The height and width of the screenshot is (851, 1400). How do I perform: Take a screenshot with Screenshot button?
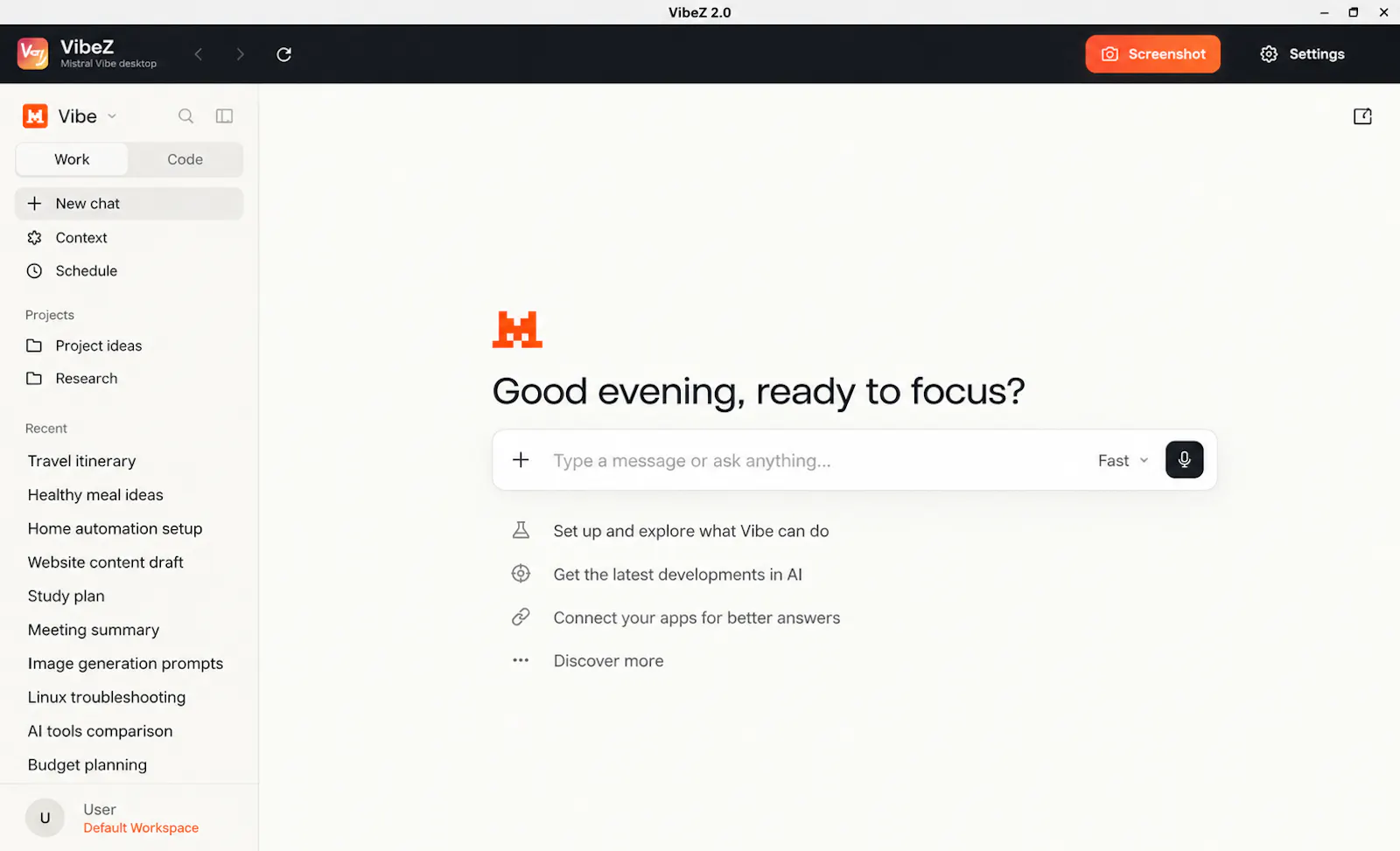(x=1152, y=54)
